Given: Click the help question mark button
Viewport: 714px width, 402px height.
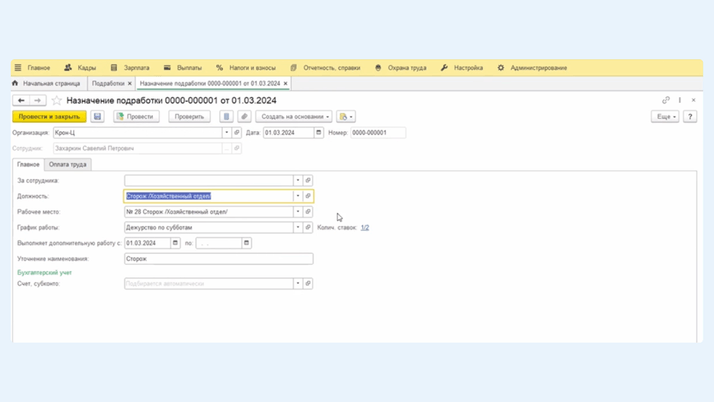Looking at the screenshot, I should point(690,117).
